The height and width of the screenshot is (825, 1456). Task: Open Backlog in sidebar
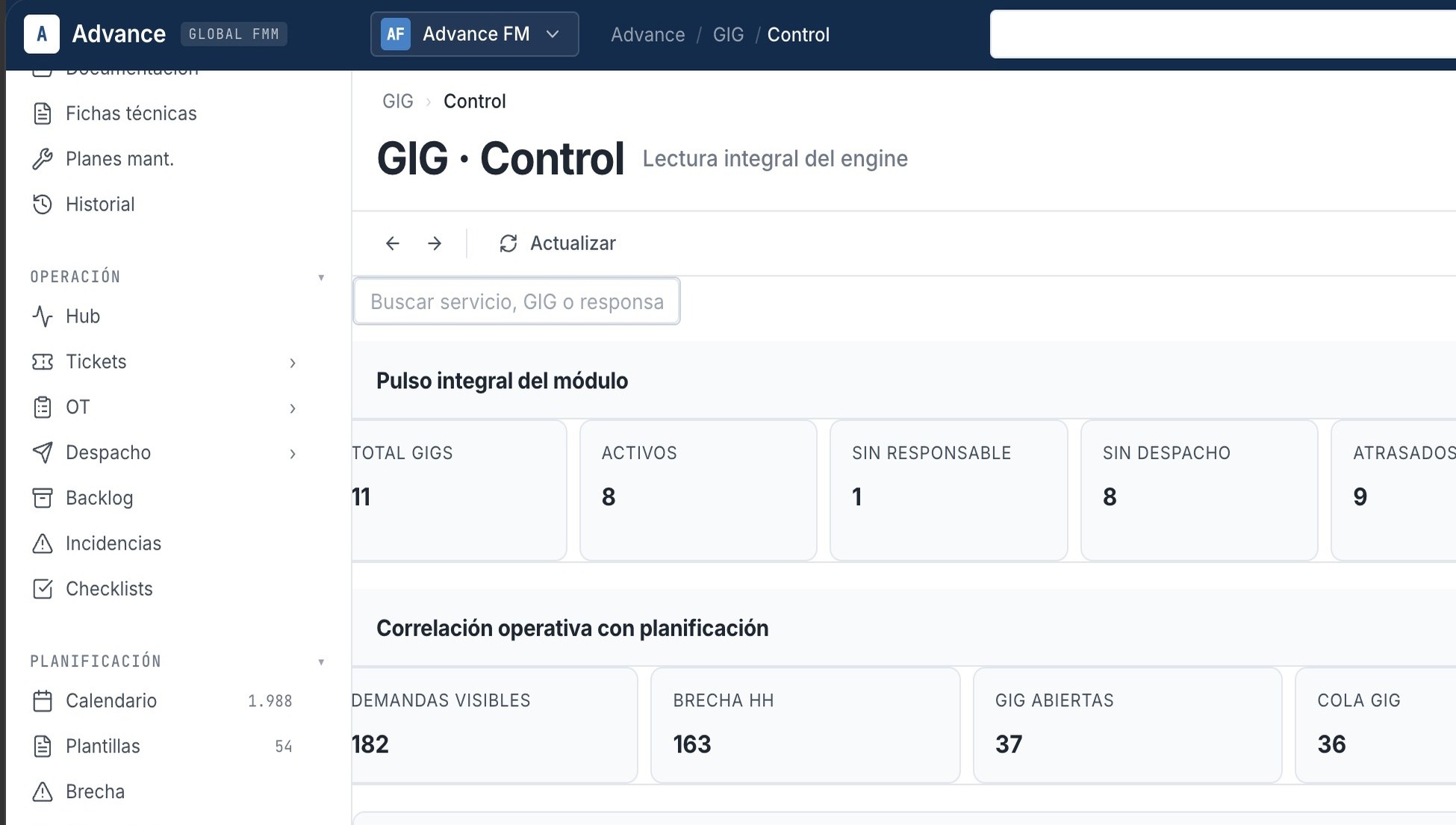coord(99,498)
